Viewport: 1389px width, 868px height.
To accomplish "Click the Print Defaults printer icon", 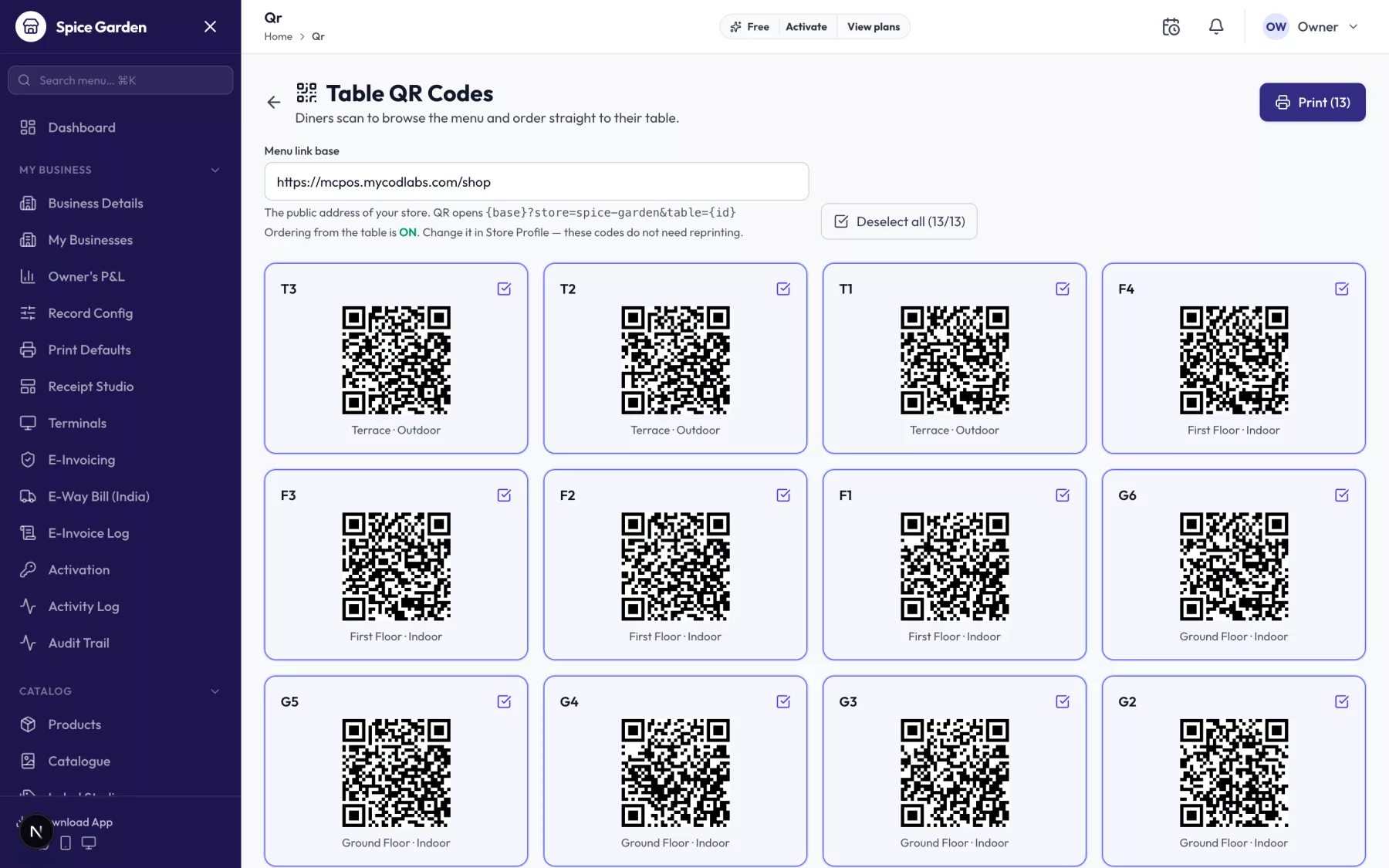I will 28,350.
